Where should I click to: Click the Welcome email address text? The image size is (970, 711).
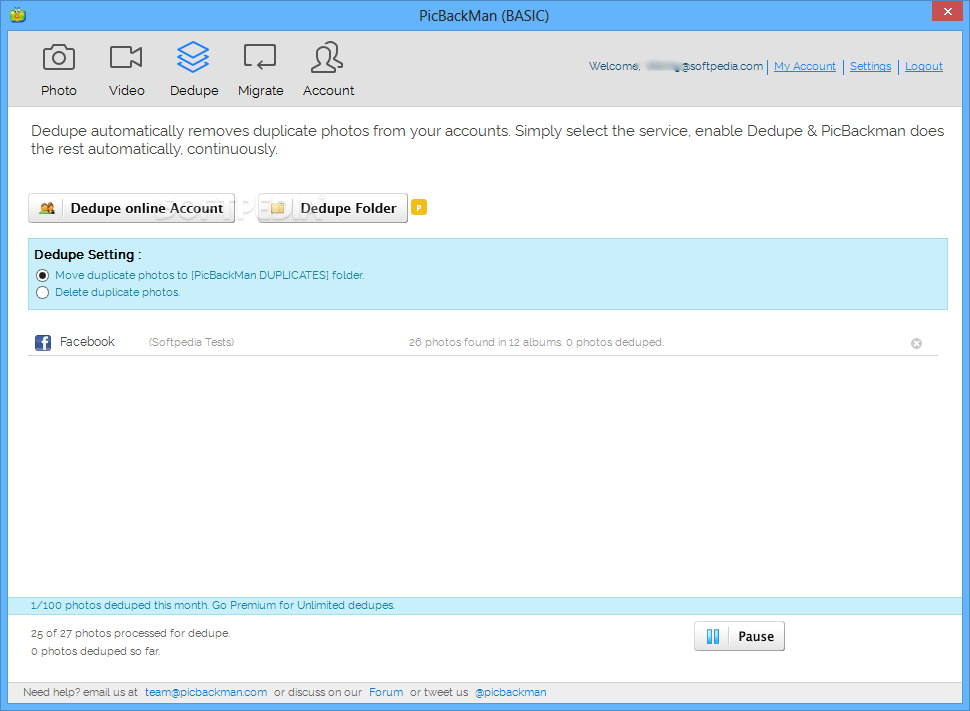click(705, 66)
